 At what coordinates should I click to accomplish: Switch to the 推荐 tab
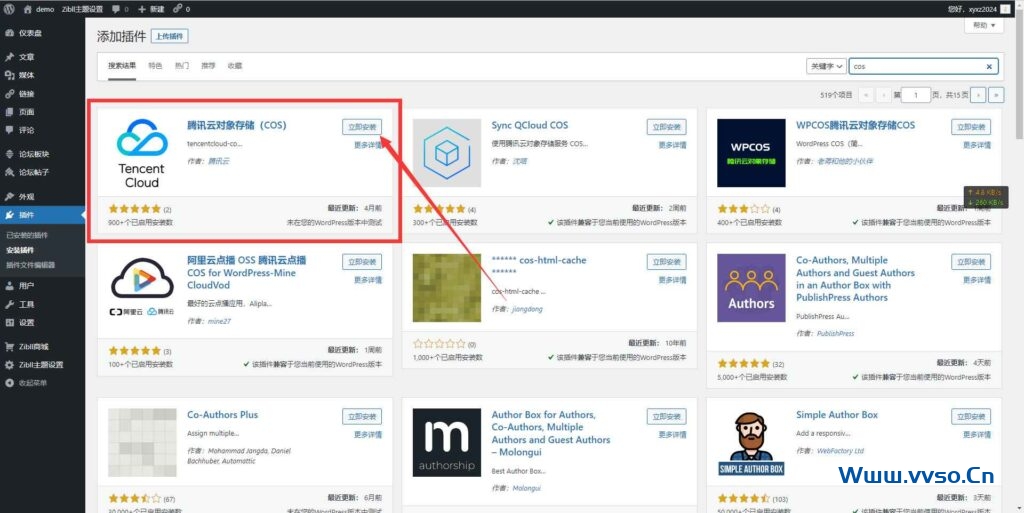(208, 65)
